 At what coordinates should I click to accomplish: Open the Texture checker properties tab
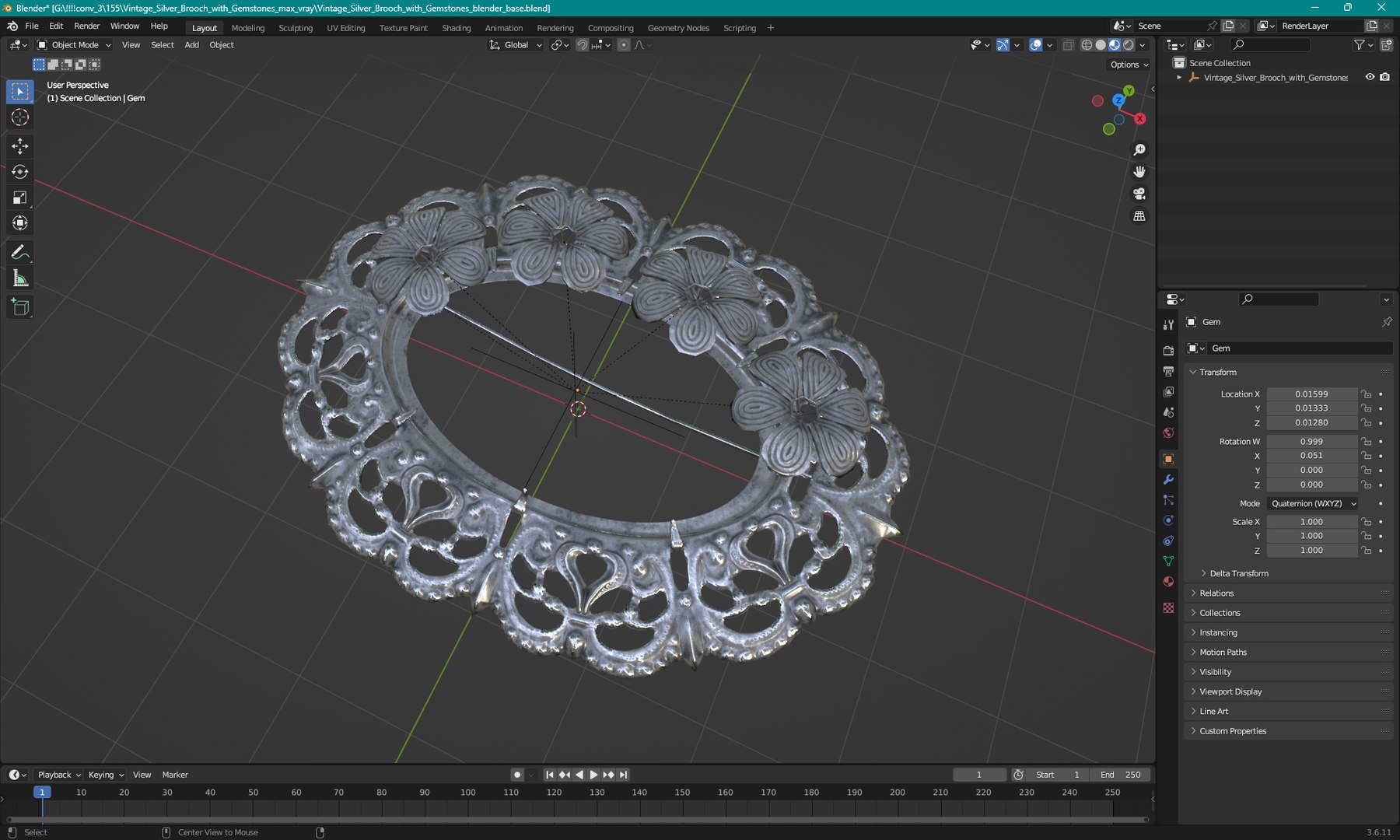tap(1168, 607)
